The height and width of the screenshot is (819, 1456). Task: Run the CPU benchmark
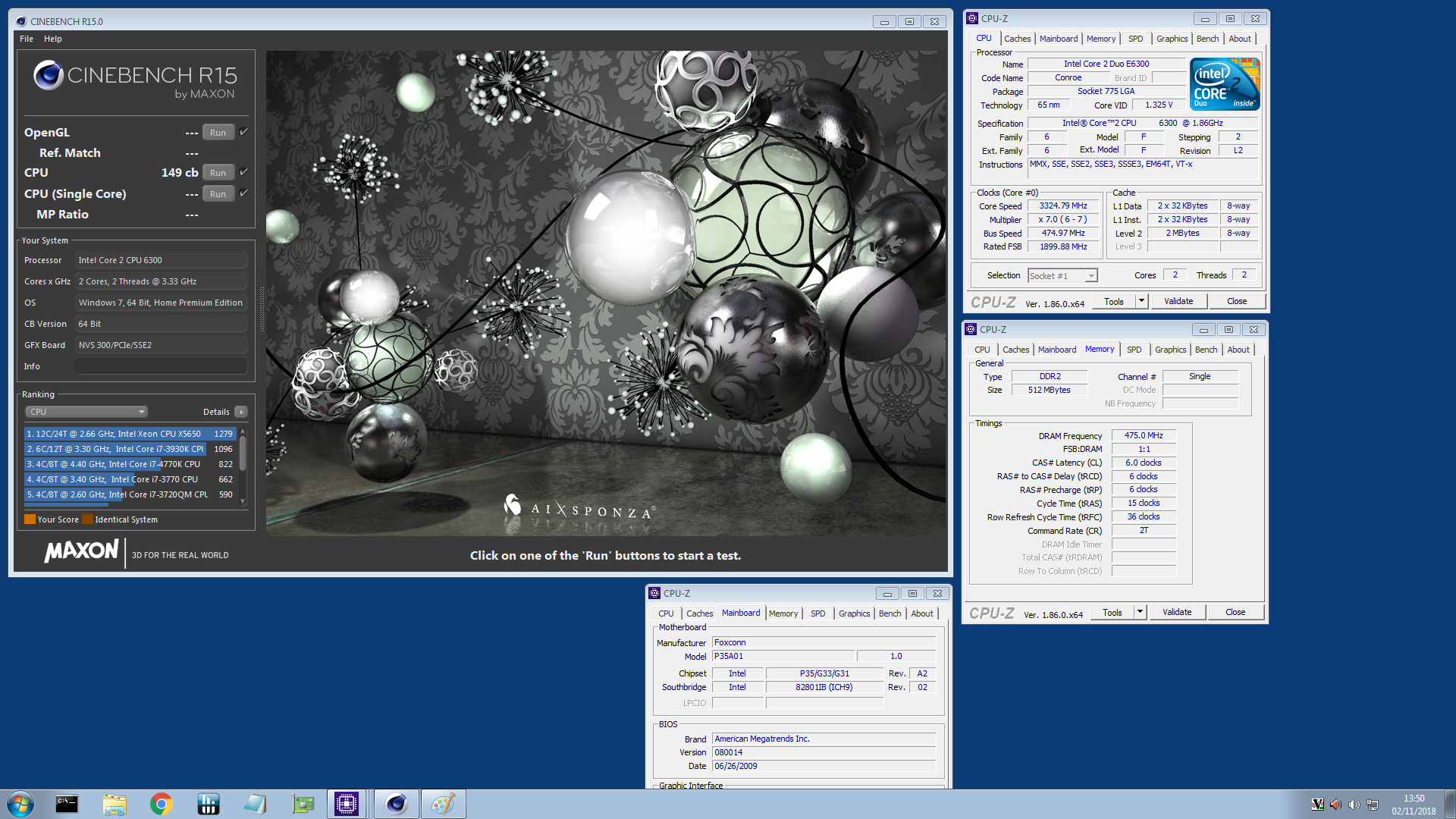point(218,173)
